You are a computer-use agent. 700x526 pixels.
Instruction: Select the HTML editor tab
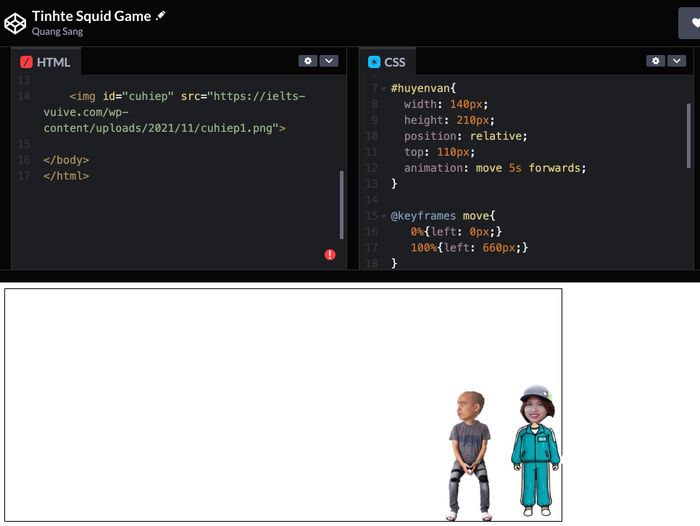[x=46, y=62]
